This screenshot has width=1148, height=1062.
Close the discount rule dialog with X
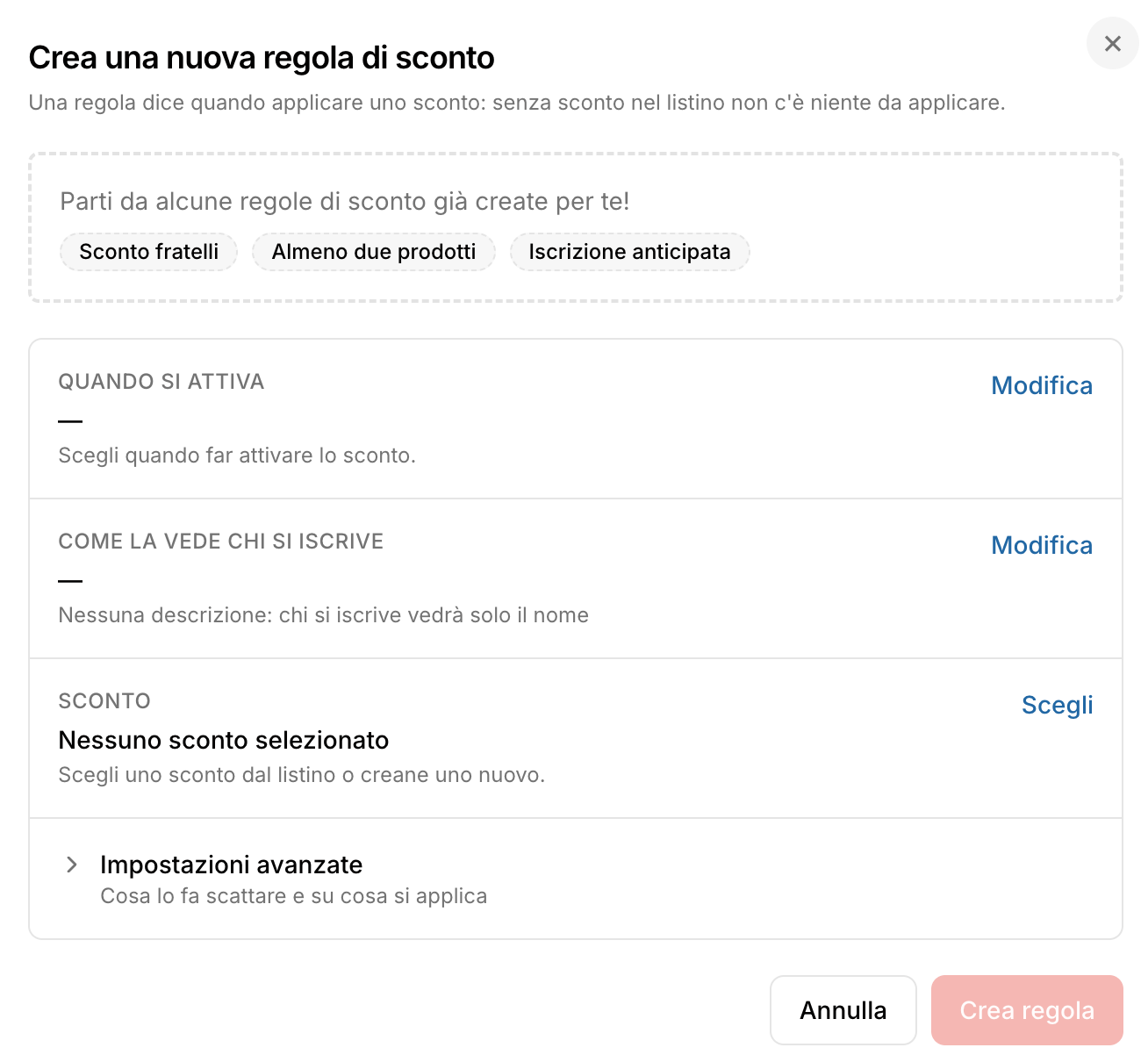[x=1112, y=43]
